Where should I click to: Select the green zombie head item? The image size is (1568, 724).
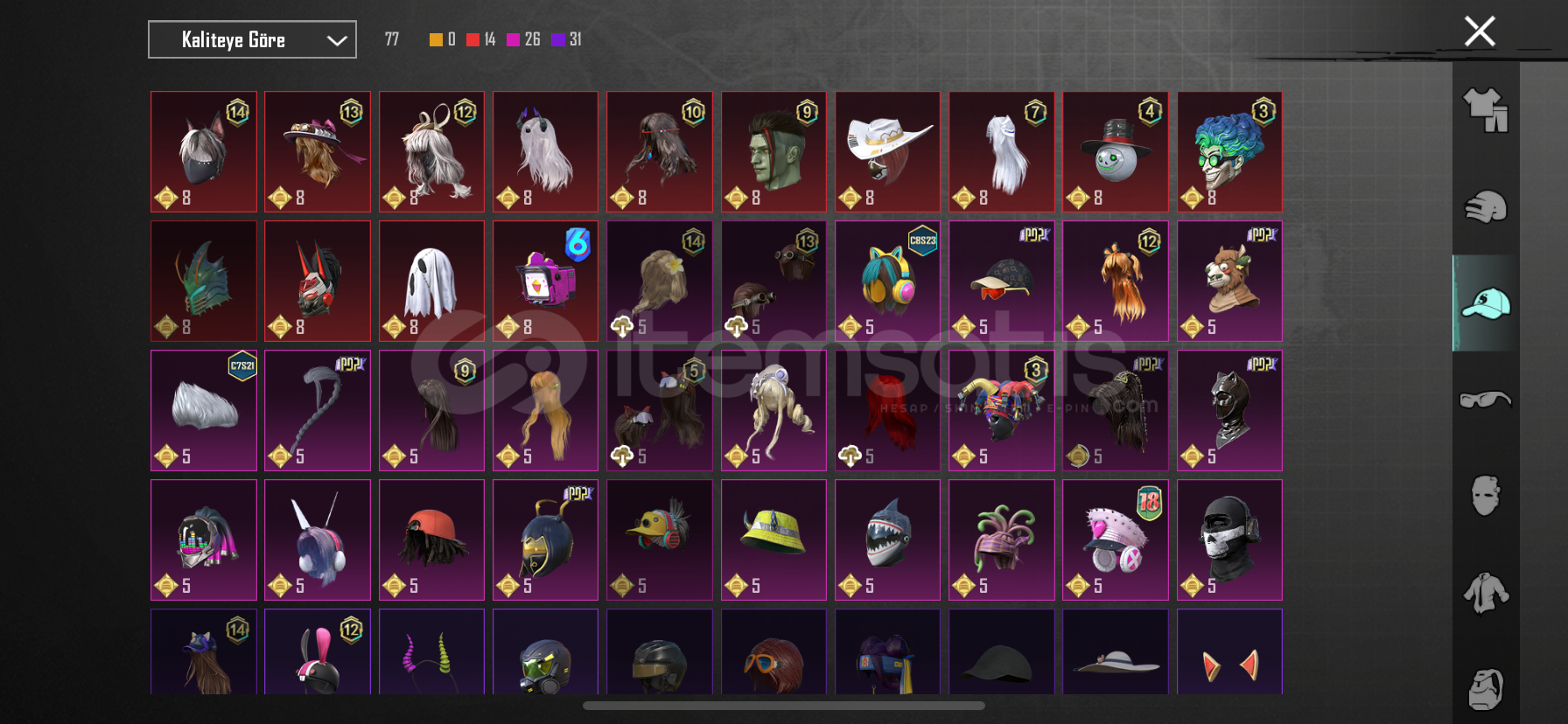coord(773,151)
